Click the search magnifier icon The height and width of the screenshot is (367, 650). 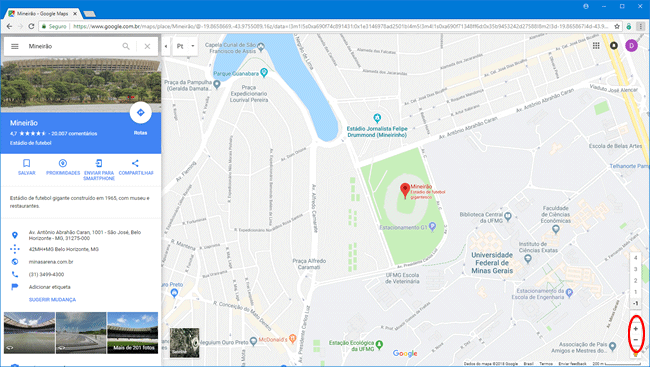(x=126, y=46)
